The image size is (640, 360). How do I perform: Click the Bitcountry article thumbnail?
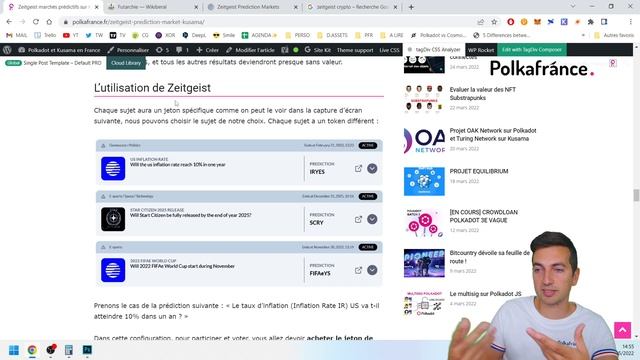[424, 263]
